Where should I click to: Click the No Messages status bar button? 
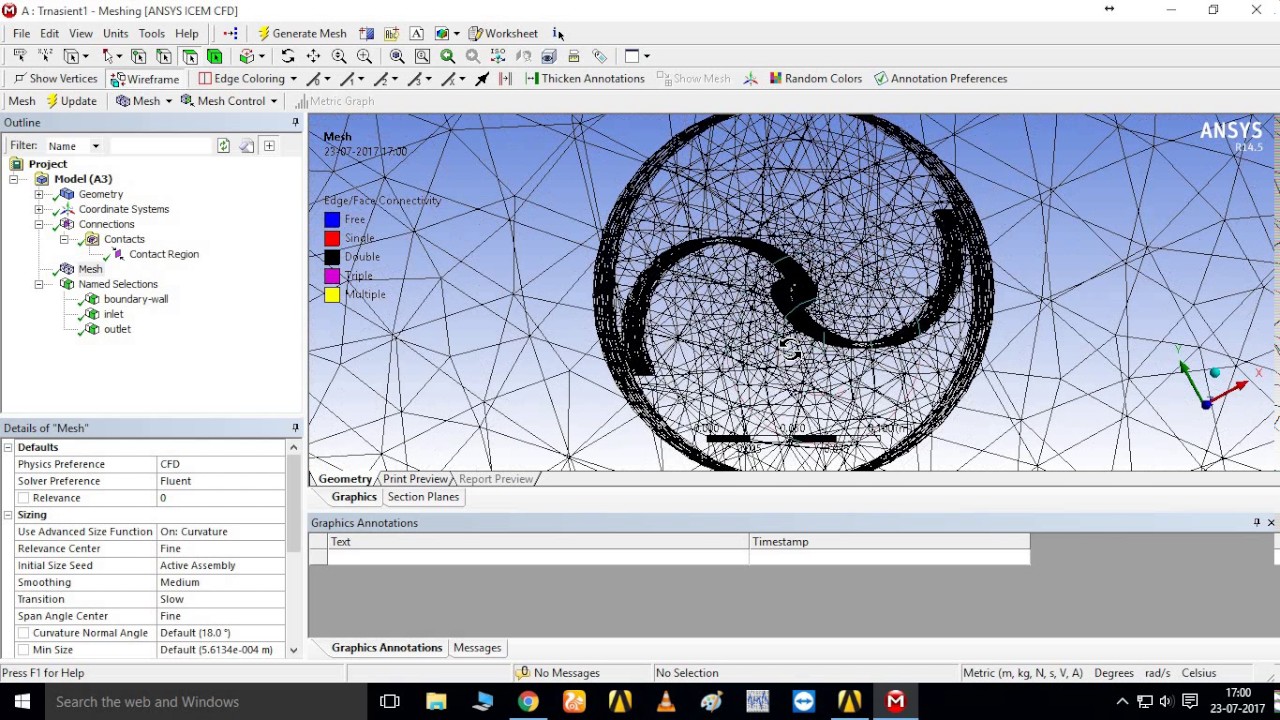coord(557,673)
